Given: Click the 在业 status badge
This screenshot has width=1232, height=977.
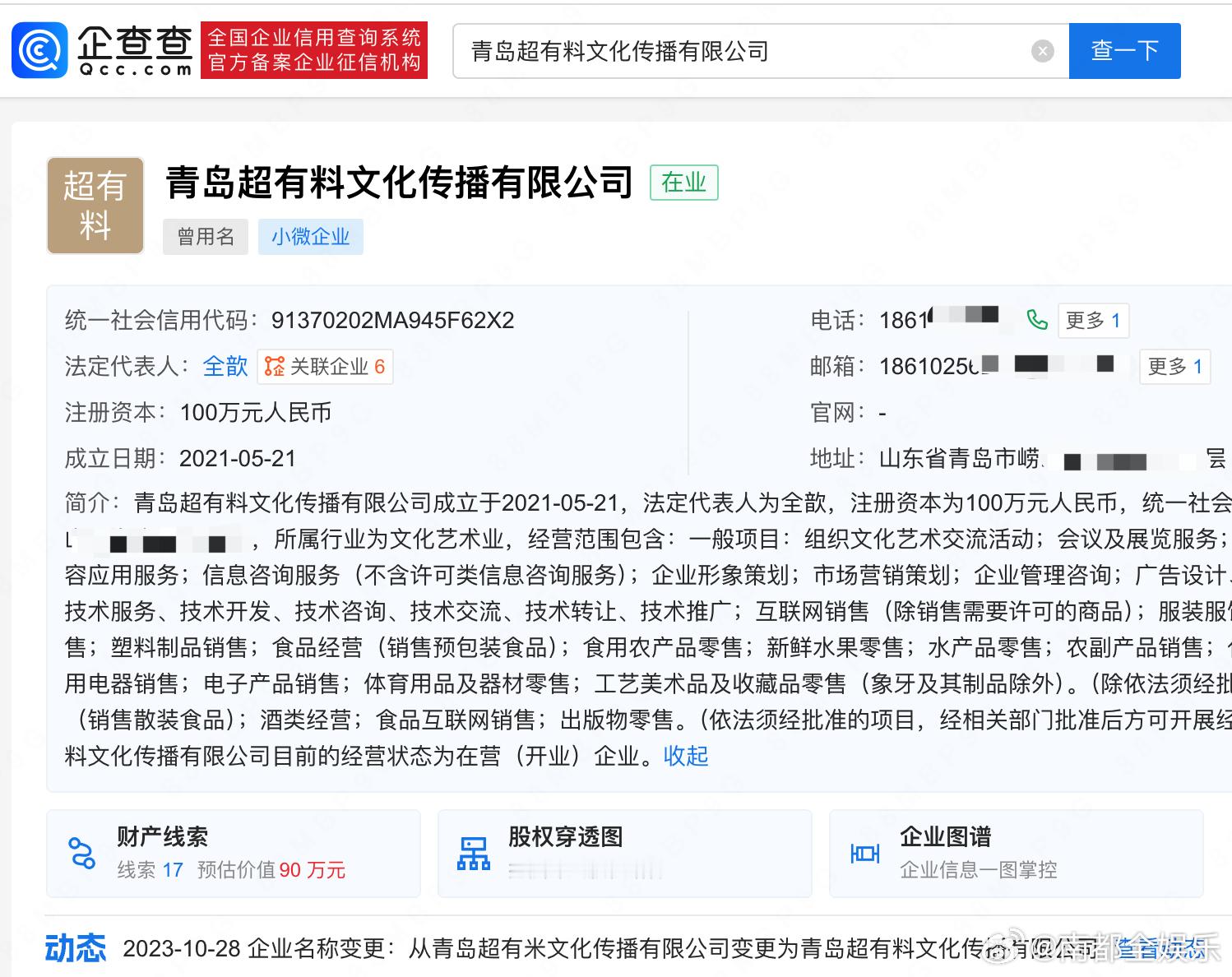Looking at the screenshot, I should (x=683, y=183).
